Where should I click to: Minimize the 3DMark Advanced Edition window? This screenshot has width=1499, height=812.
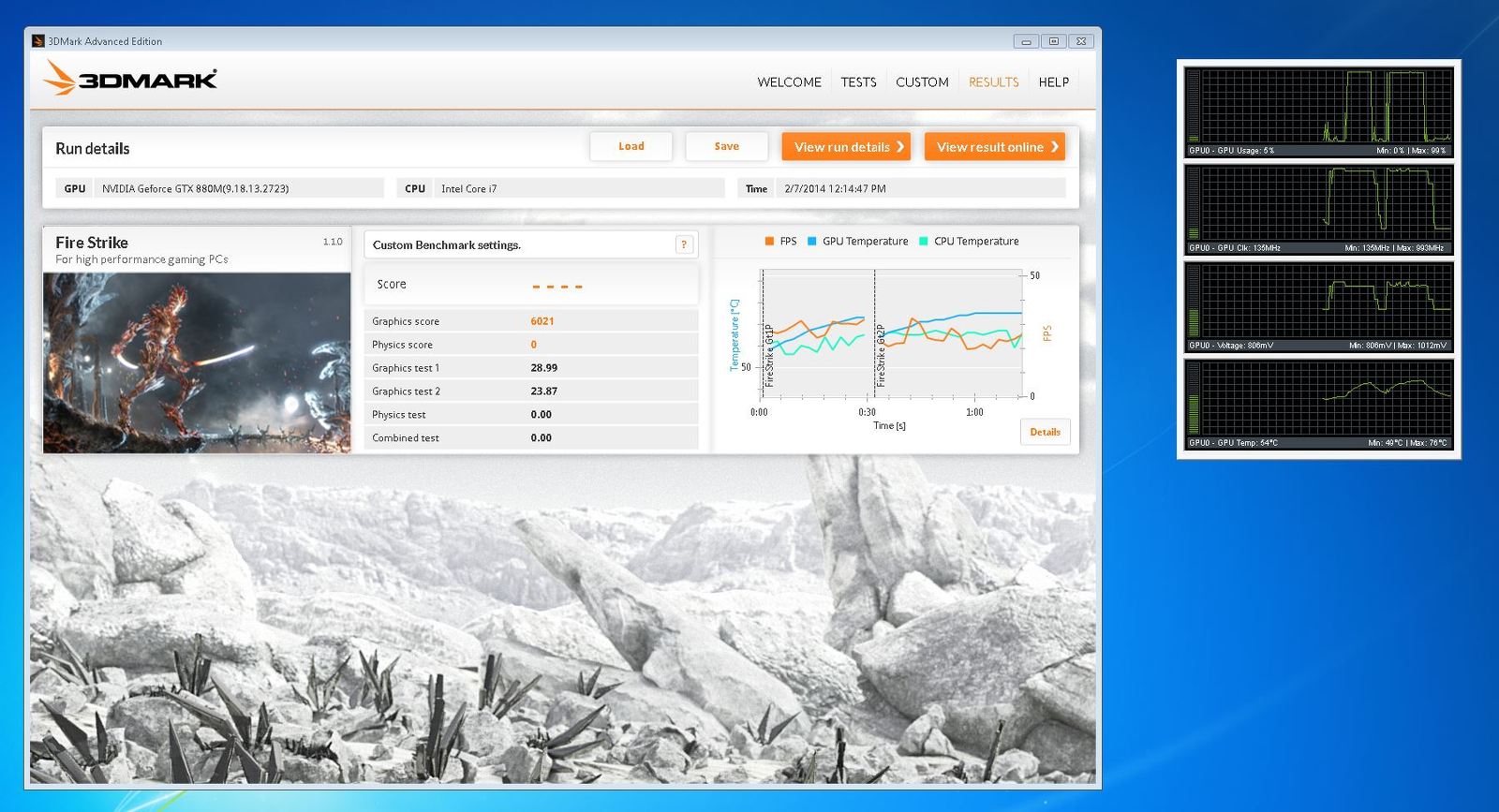pos(1026,41)
